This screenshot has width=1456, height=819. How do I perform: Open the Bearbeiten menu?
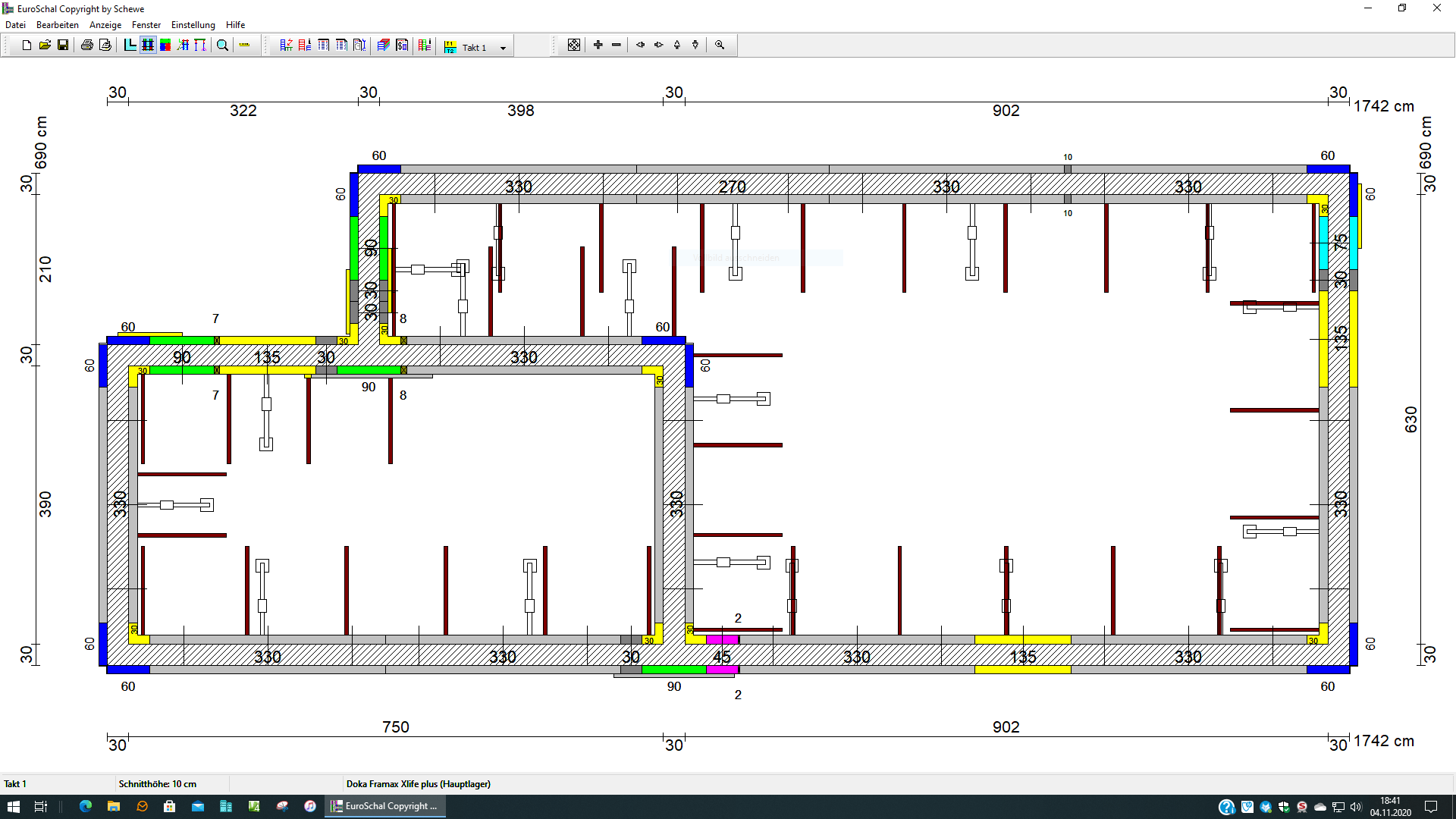click(x=58, y=25)
